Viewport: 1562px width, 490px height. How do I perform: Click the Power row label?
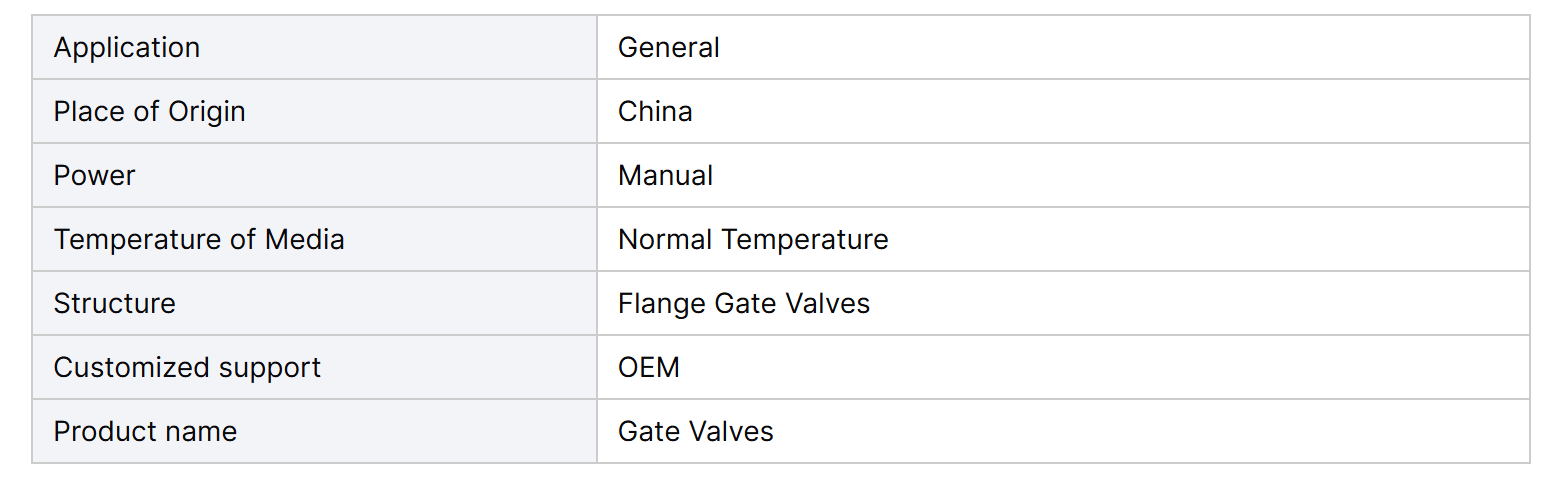point(94,176)
